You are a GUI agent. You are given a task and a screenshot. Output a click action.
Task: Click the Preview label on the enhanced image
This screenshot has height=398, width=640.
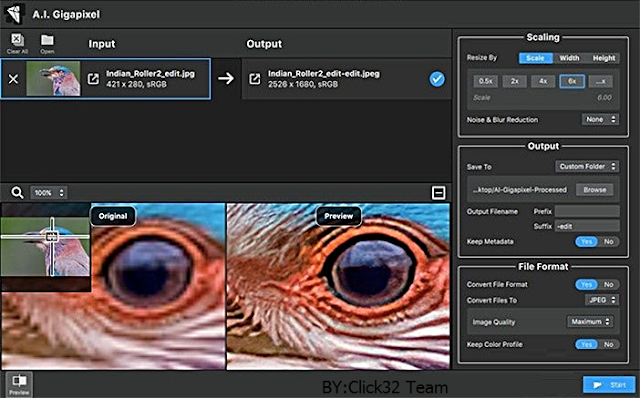338,216
